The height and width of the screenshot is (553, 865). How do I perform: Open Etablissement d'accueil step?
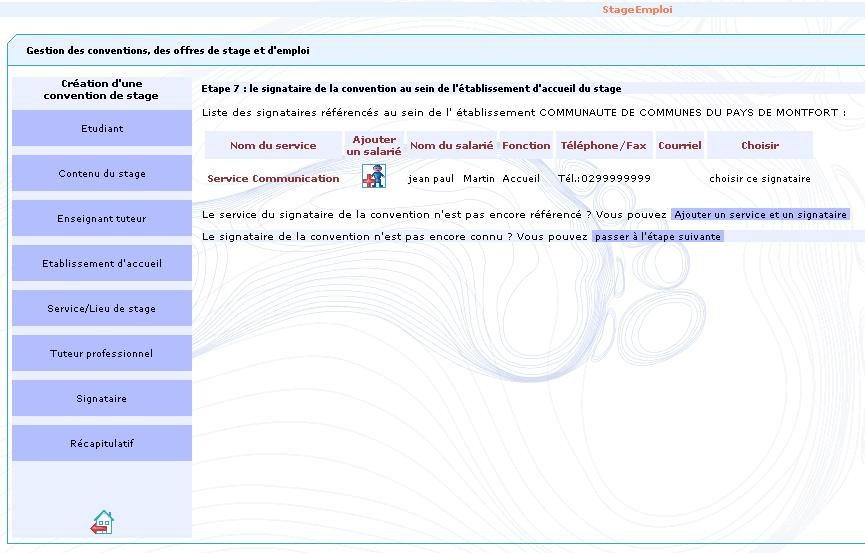click(x=102, y=264)
